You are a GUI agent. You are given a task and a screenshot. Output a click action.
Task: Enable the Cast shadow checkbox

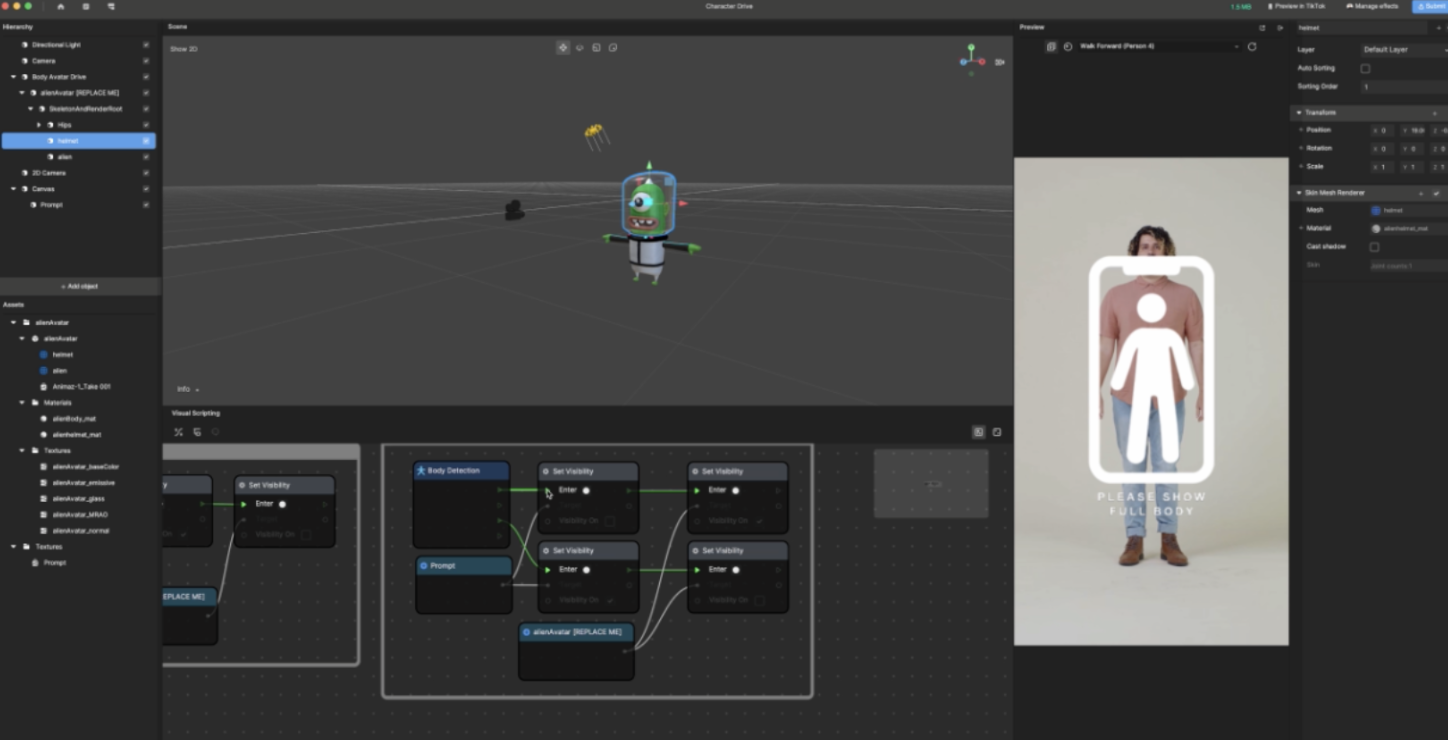pos(1374,247)
